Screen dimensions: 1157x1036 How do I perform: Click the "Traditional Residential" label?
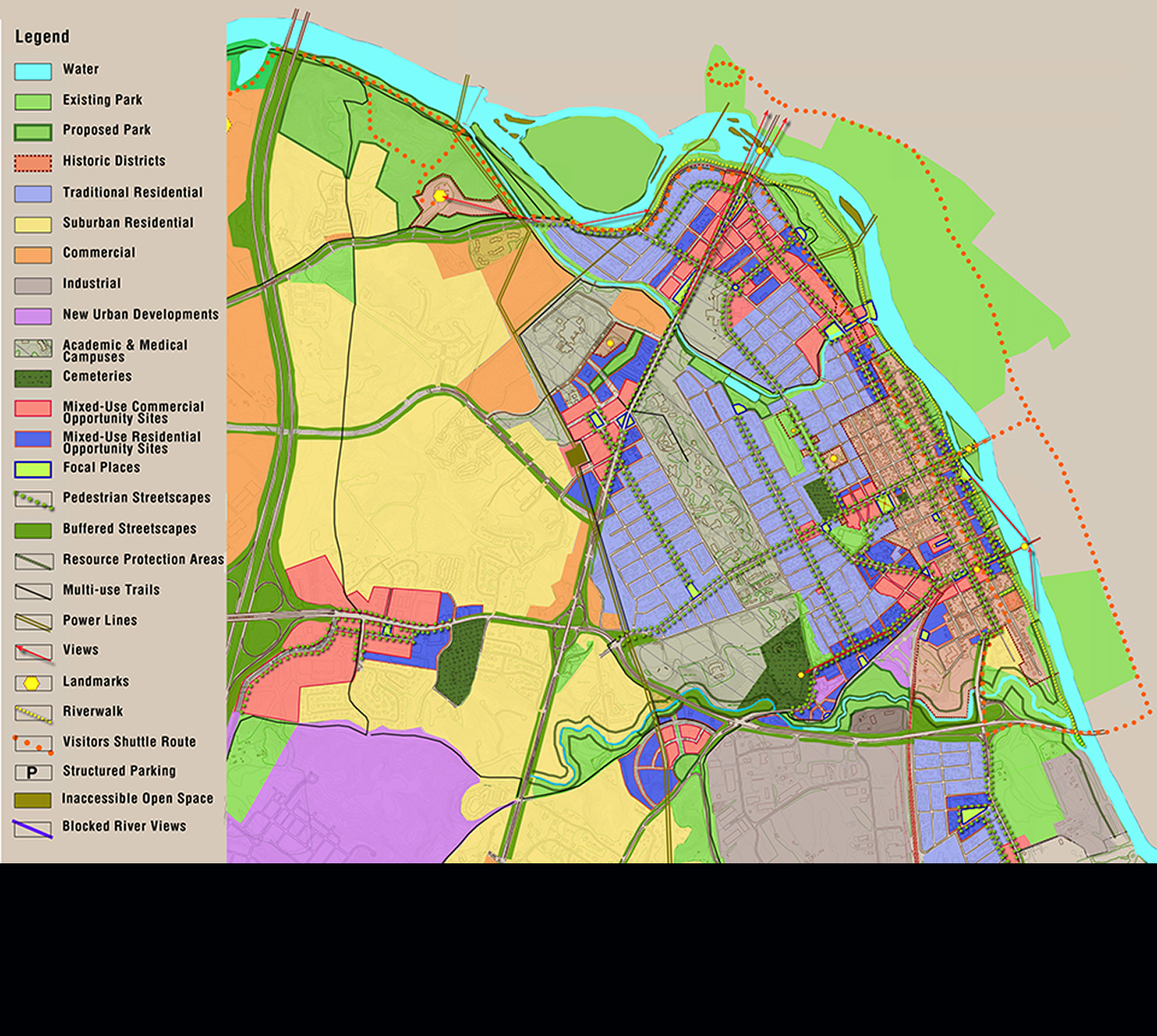[133, 192]
